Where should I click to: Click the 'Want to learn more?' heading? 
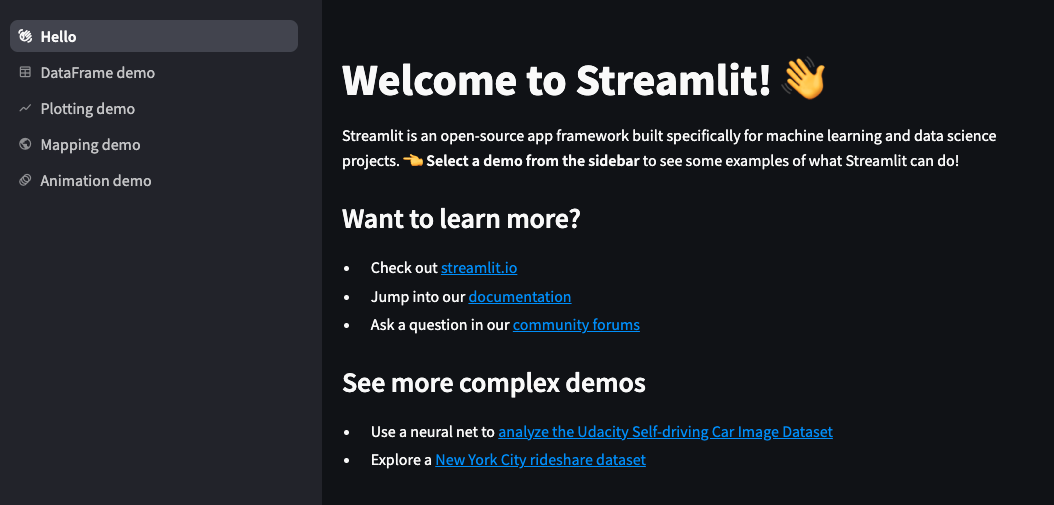pos(460,219)
